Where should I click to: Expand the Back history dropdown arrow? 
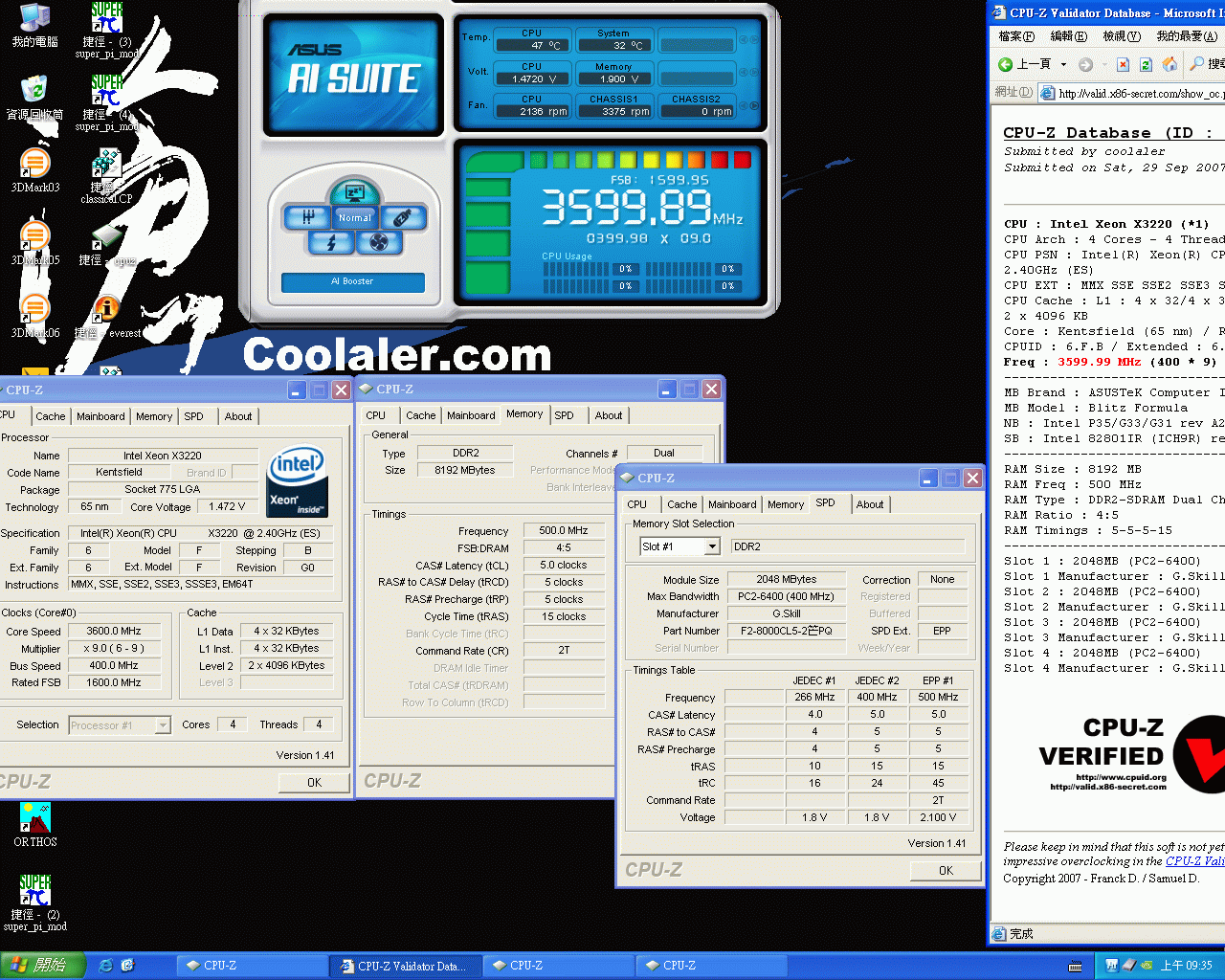coord(1063,65)
